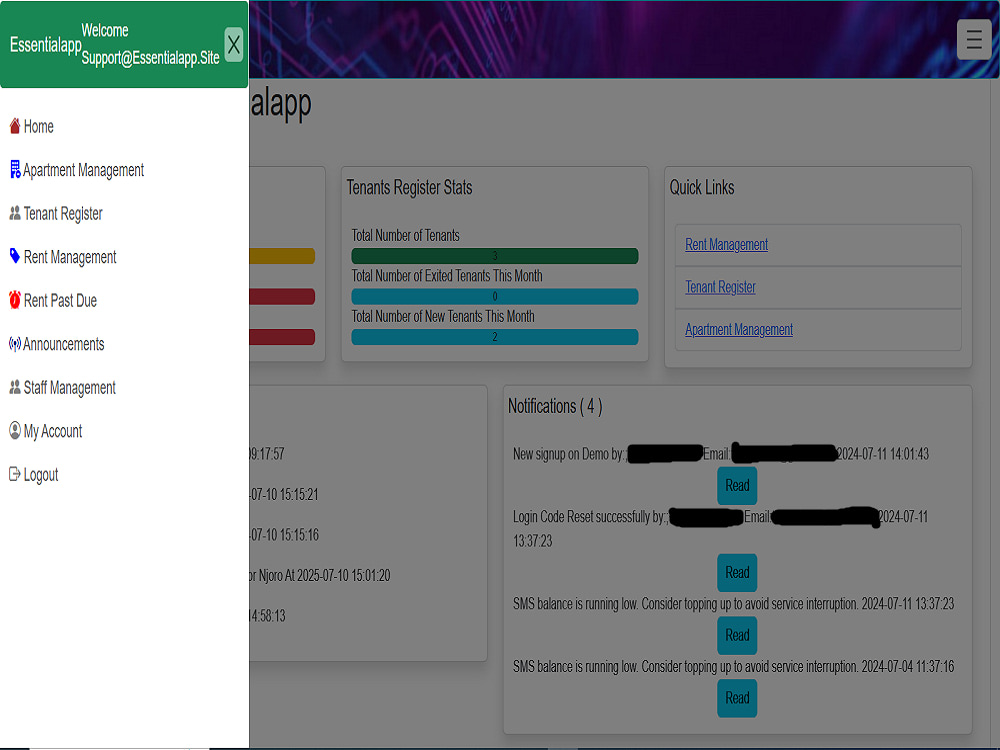The image size is (1000, 750).
Task: Mark 2024-07-11 SMS balance notification Read
Action: pos(737,635)
